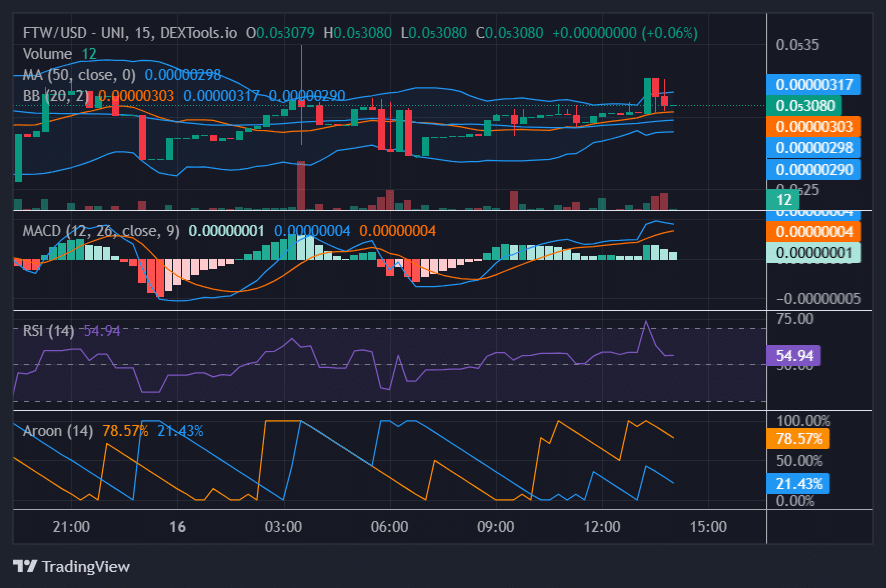The height and width of the screenshot is (588, 886).
Task: Click the Aroon legend value 21.43%
Action: [180, 431]
